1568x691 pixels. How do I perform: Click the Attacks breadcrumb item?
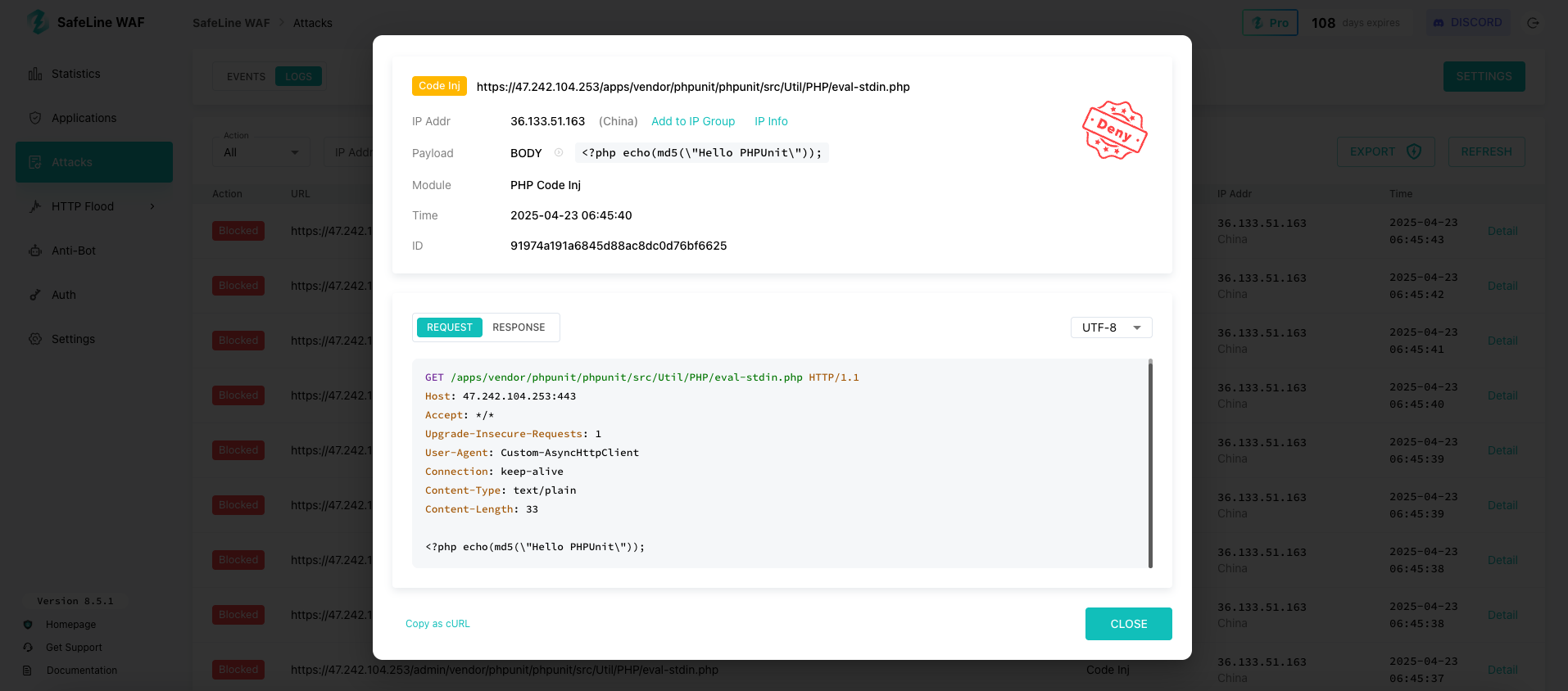(x=313, y=23)
